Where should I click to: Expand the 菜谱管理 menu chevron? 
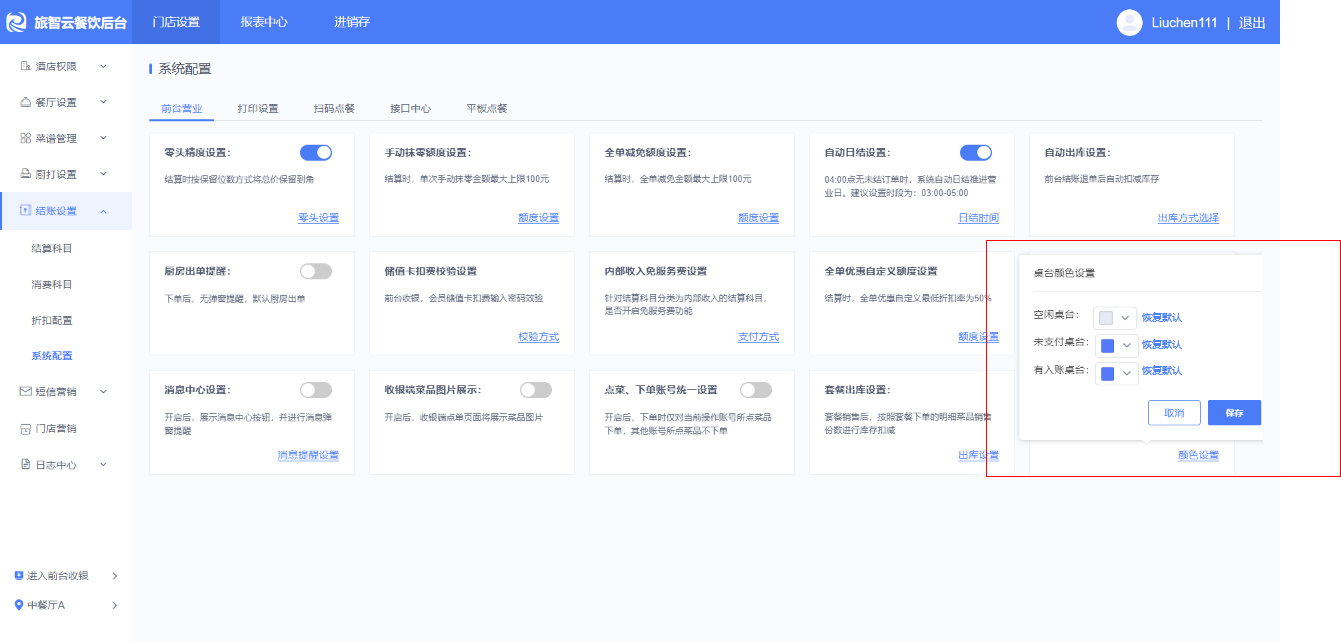[x=103, y=138]
